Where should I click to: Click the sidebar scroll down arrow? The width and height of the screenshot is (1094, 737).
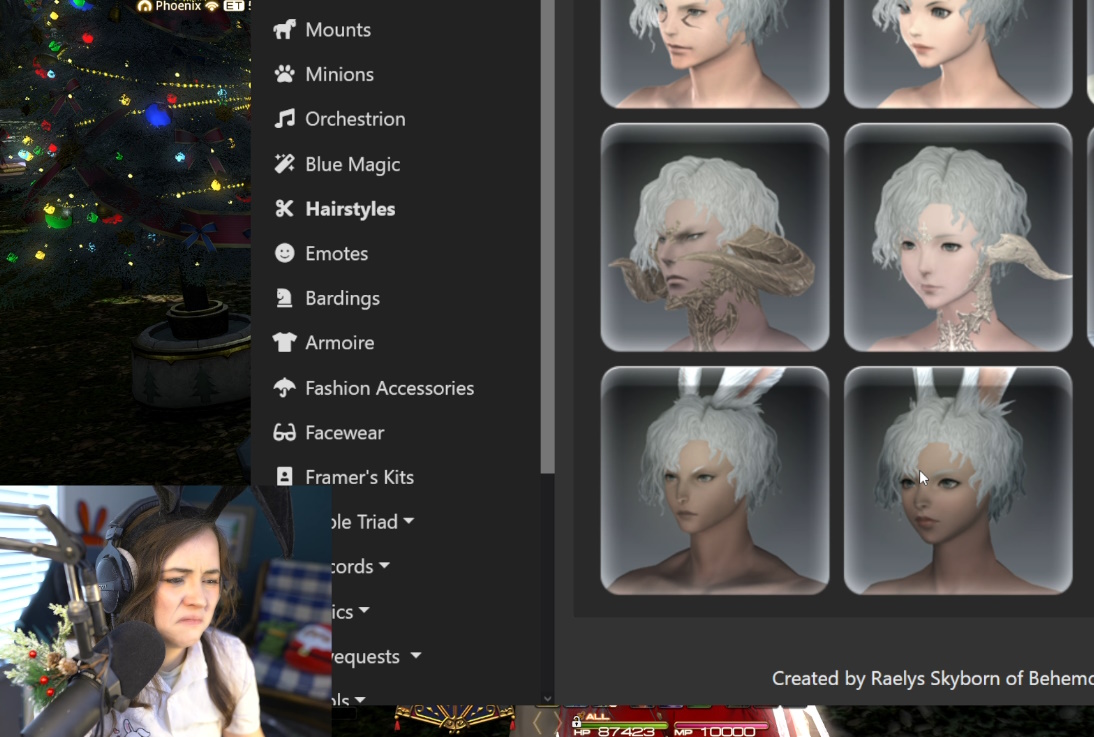point(548,698)
